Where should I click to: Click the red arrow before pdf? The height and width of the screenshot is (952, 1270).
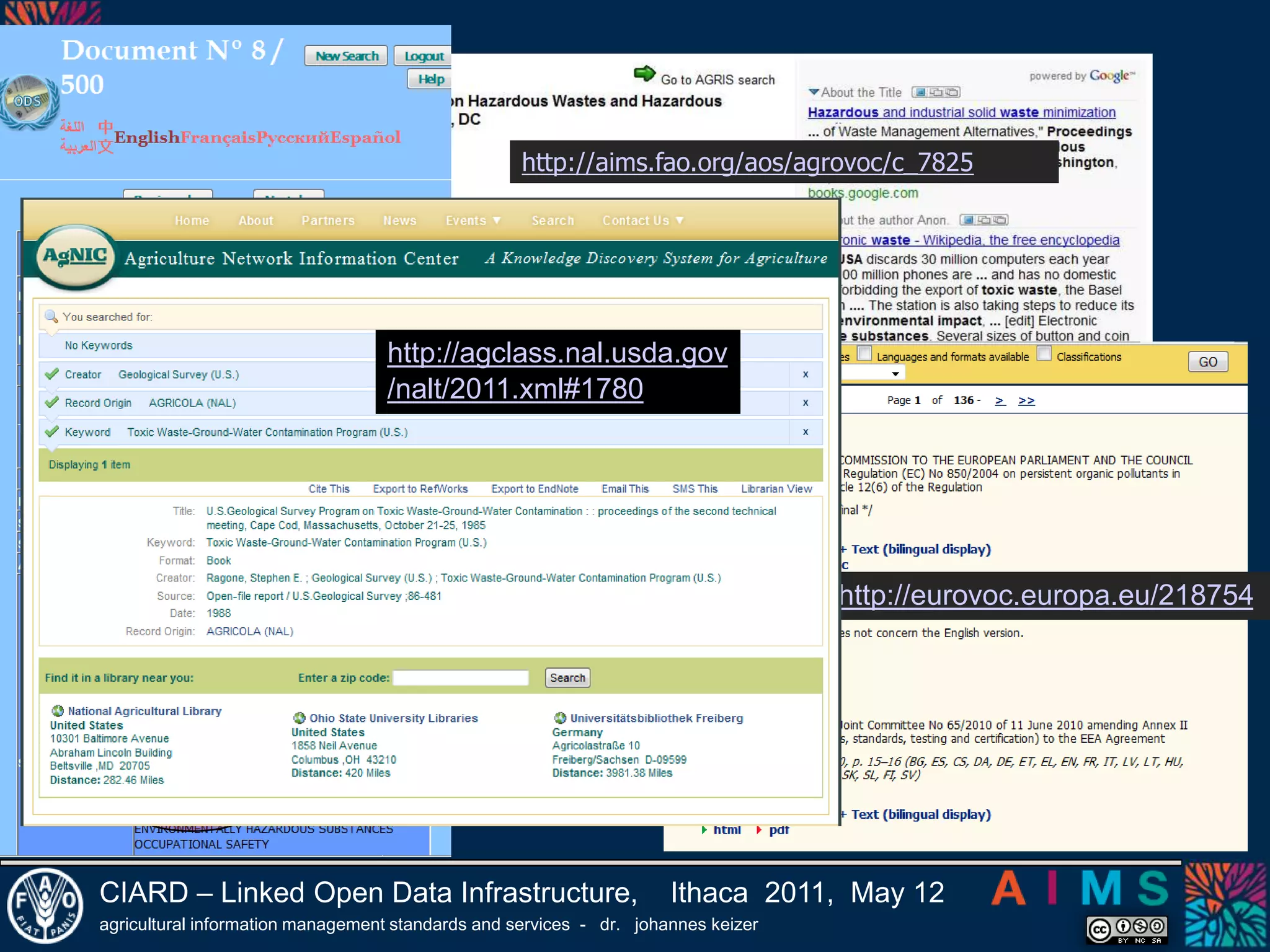(x=759, y=829)
